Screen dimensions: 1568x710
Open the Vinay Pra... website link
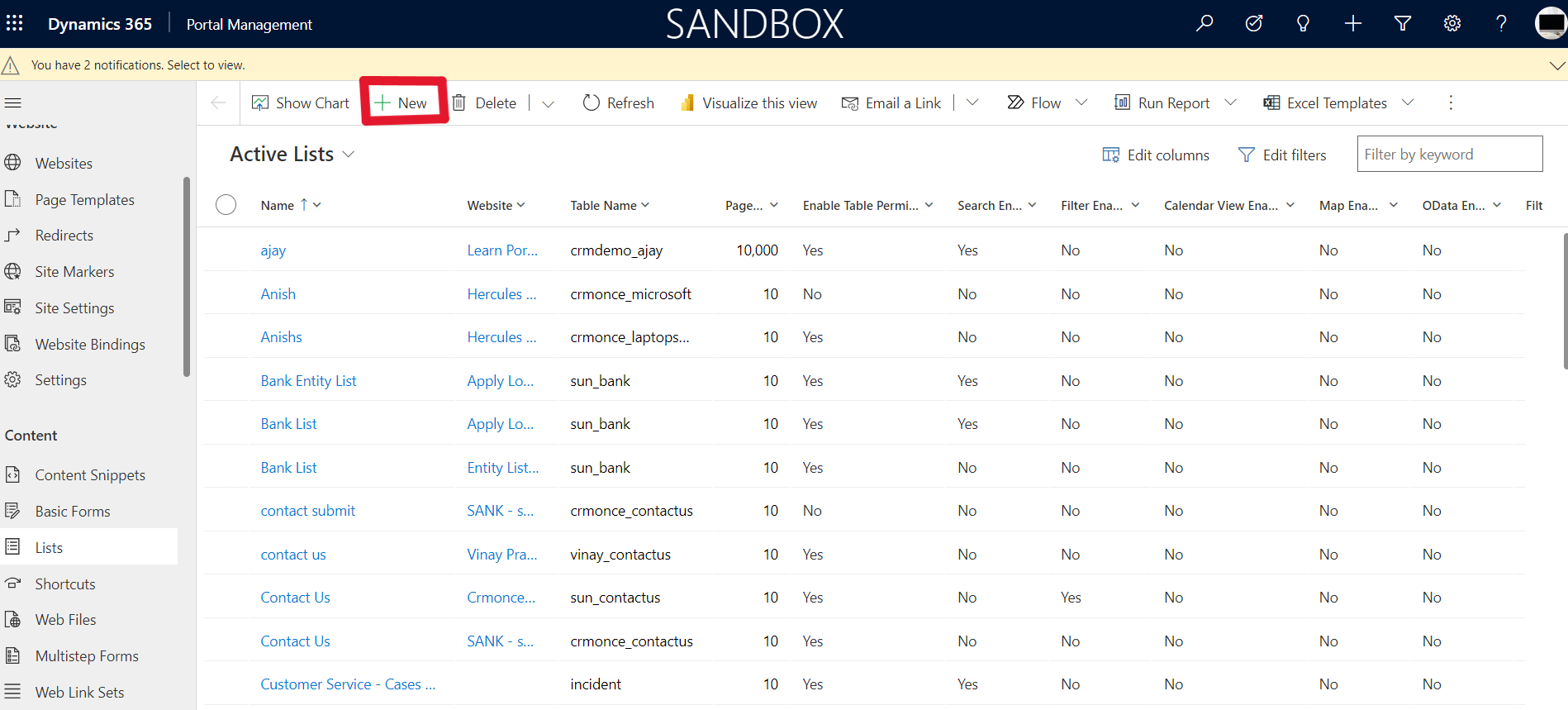click(x=502, y=555)
